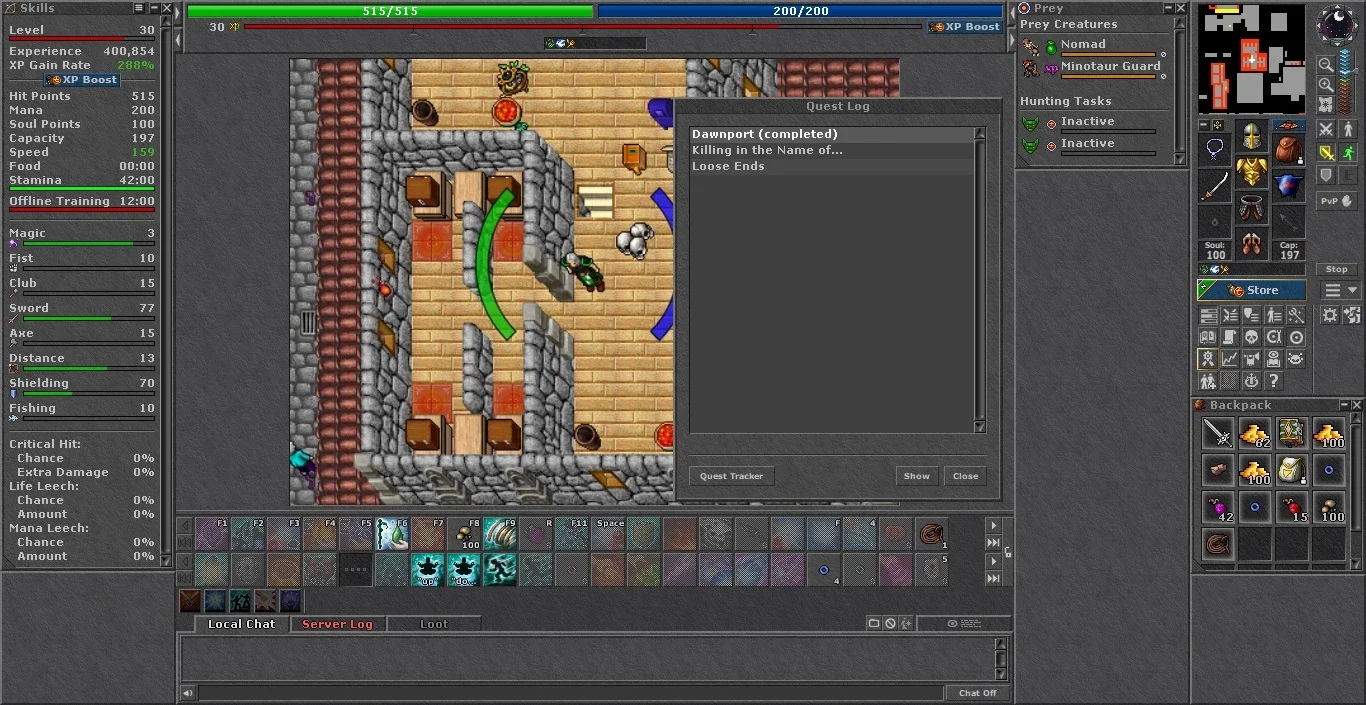Open the equipped brown backpack slot

pyautogui.click(x=1288, y=149)
